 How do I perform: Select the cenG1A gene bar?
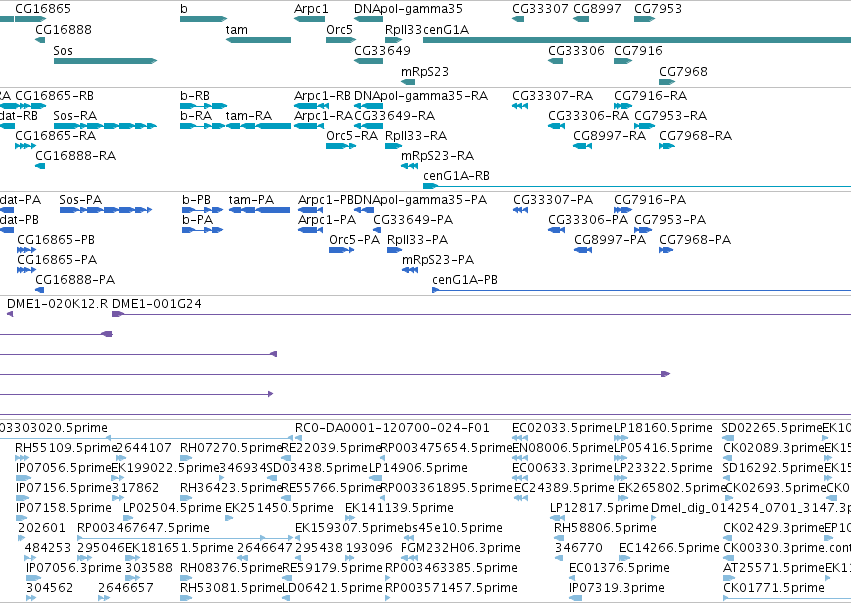[637, 40]
